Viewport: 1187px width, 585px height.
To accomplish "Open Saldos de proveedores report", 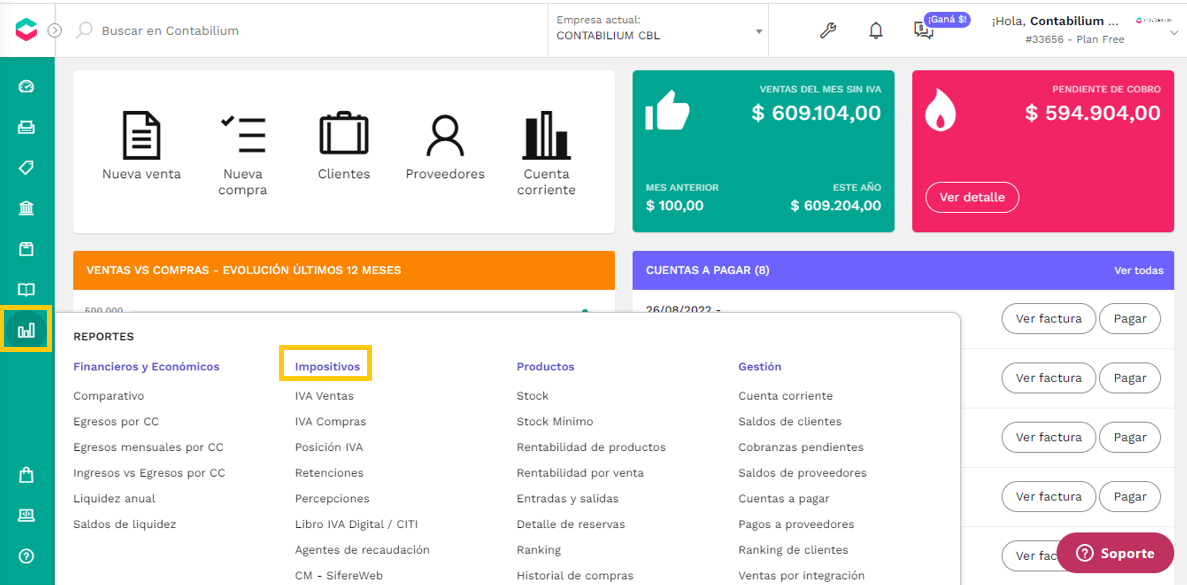I will pyautogui.click(x=802, y=473).
